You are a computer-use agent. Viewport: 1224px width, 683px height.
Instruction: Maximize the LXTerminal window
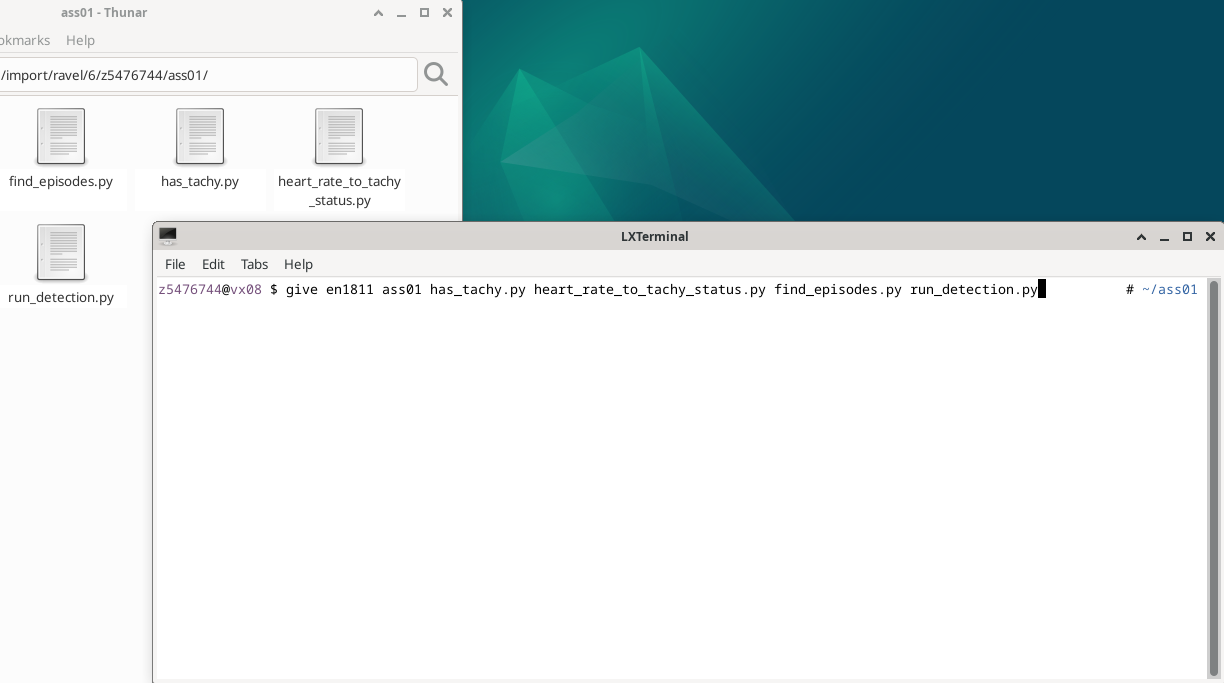pos(1187,237)
